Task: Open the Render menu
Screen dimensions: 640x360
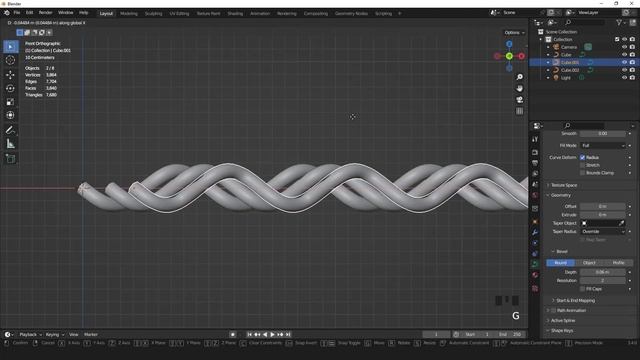Action: pyautogui.click(x=45, y=13)
